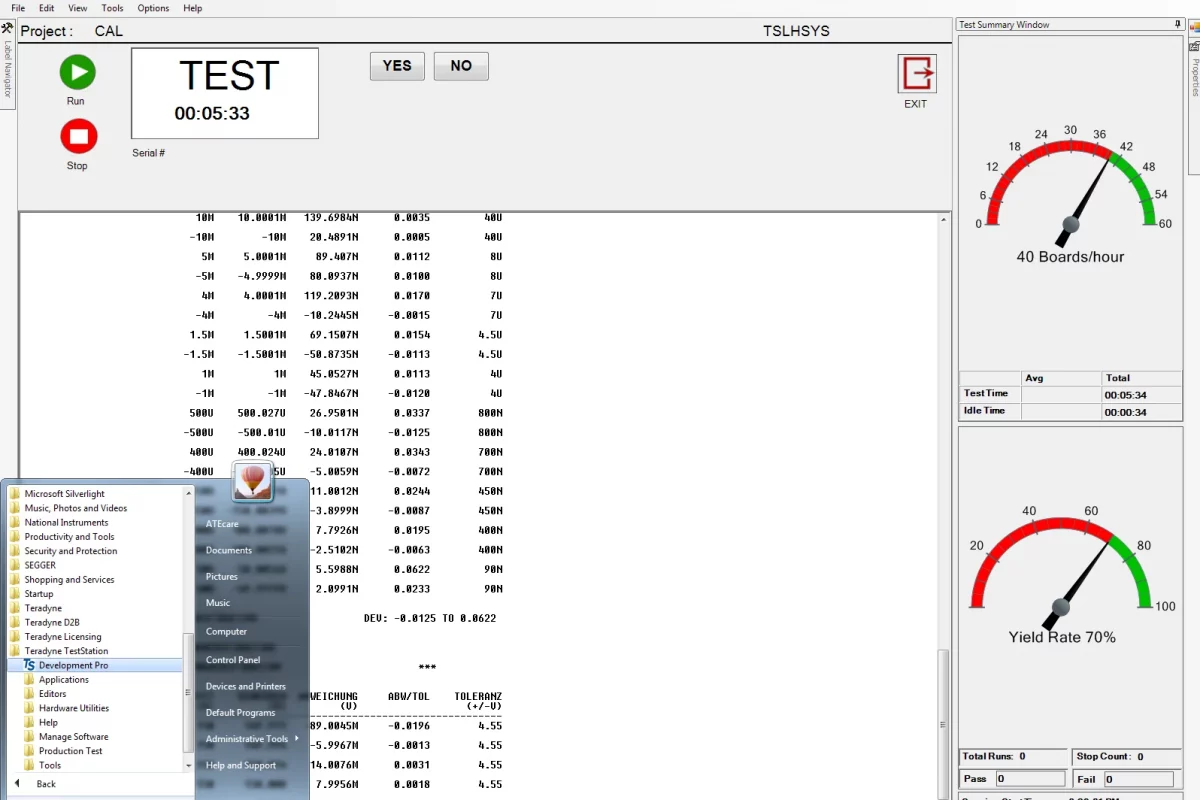Click the NO button
The width and height of the screenshot is (1200, 800).
(461, 66)
